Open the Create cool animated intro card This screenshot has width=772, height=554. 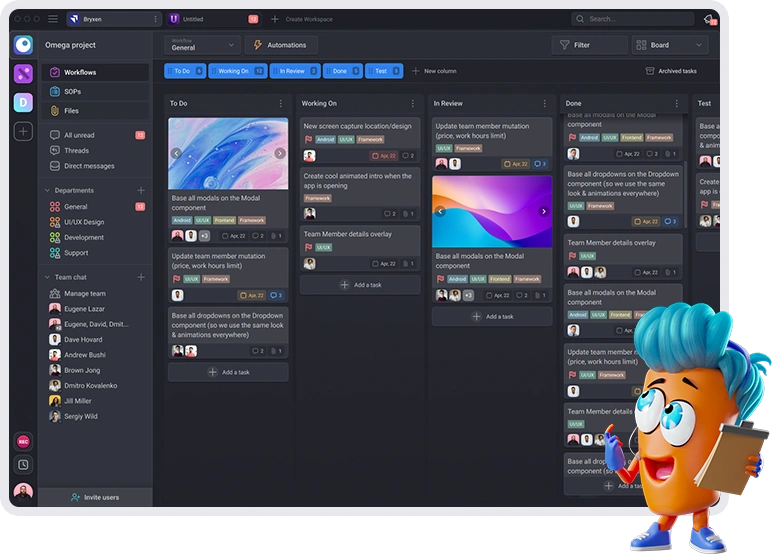(360, 195)
